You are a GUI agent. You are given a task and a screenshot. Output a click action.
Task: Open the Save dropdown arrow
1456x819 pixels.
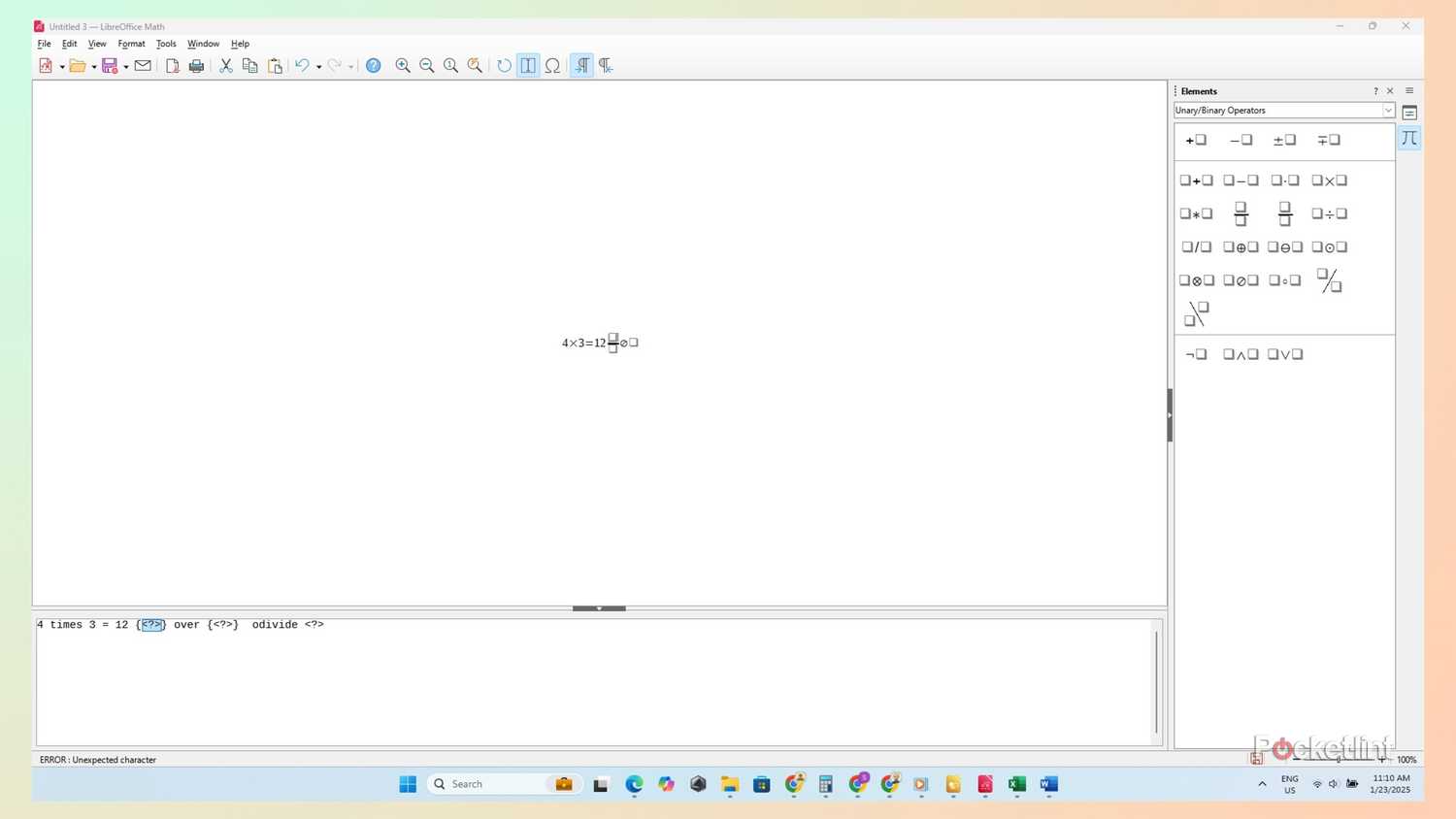125,65
